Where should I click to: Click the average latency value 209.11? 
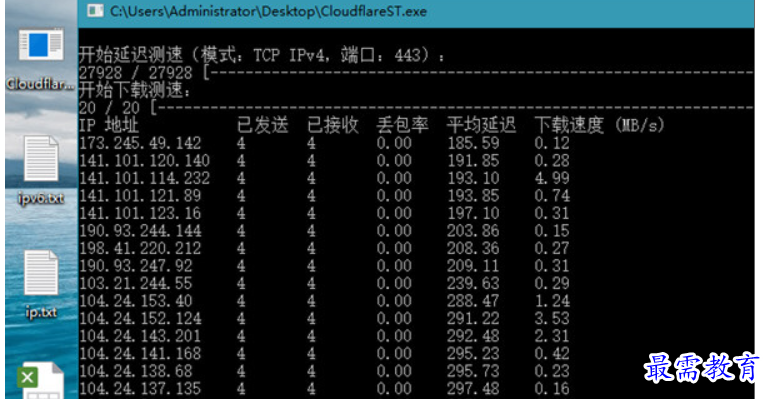pyautogui.click(x=473, y=266)
